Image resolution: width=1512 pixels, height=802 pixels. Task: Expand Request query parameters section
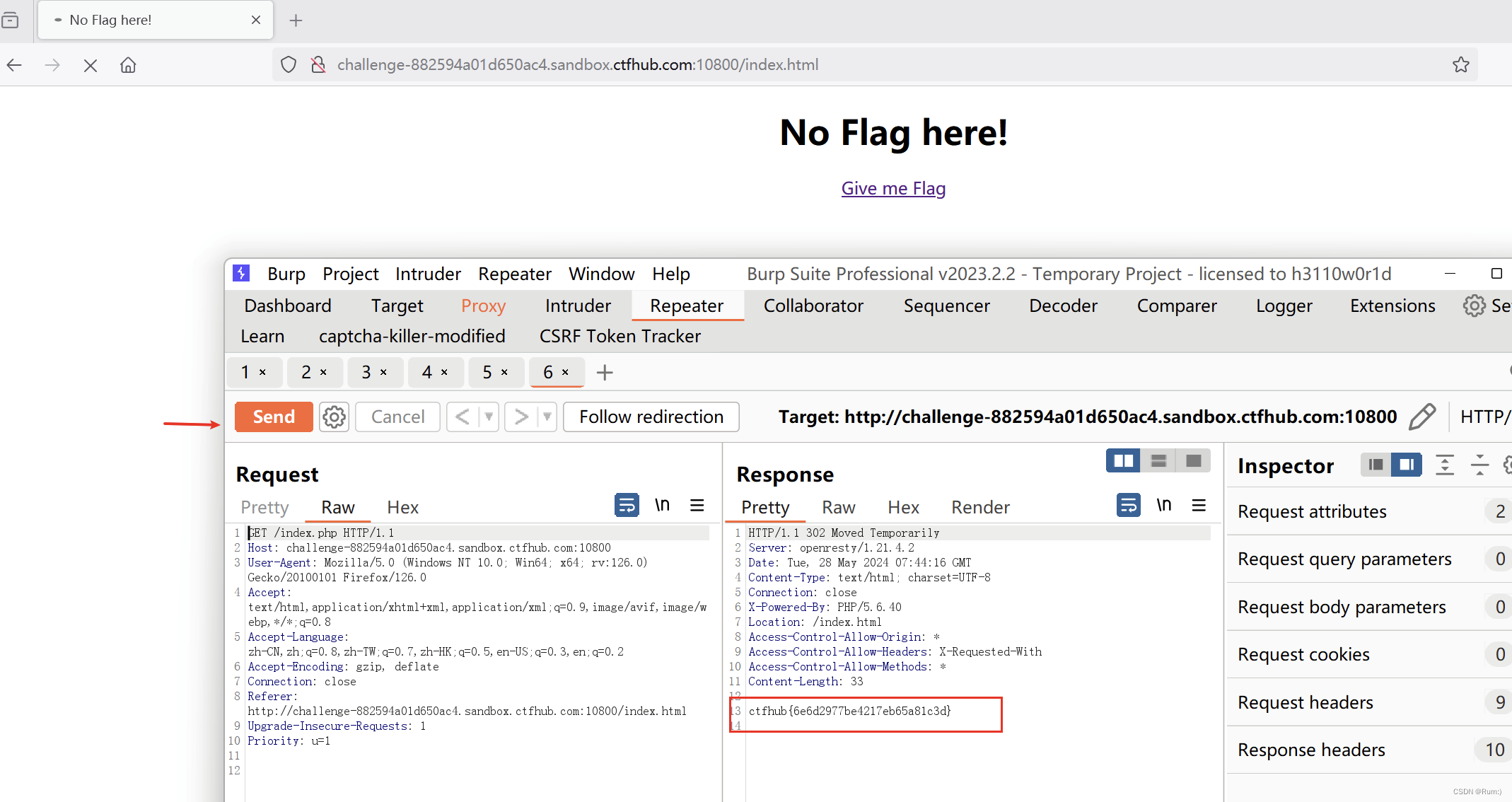[x=1369, y=559]
